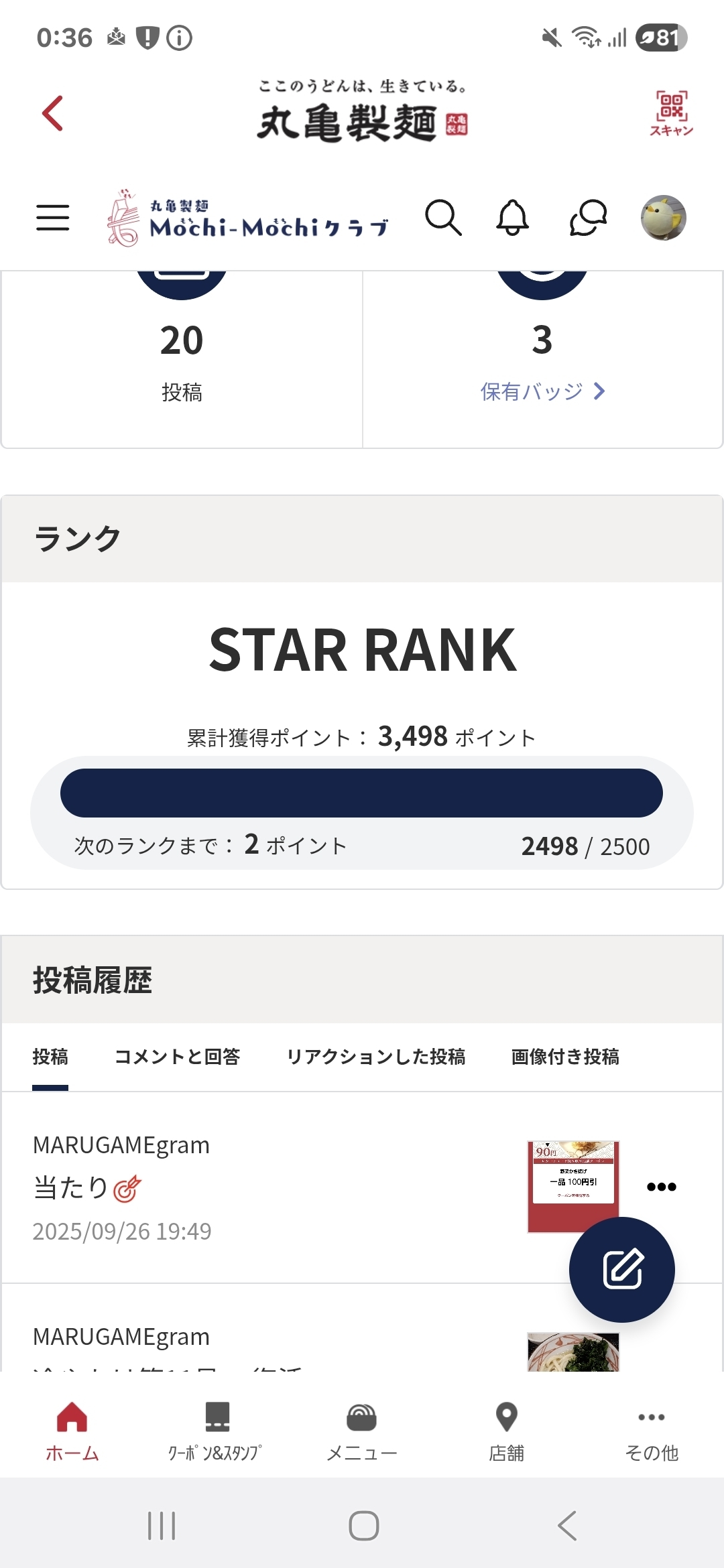Select the 画像付き投稿 tab
724x1568 pixels.
[565, 1057]
